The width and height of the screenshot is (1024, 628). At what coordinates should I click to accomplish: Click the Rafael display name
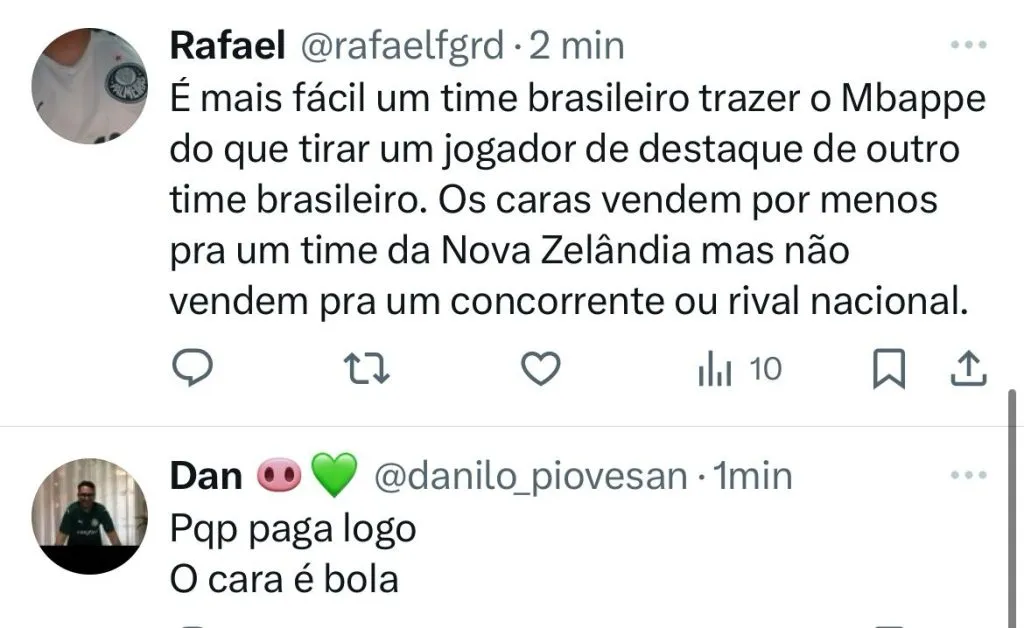229,46
